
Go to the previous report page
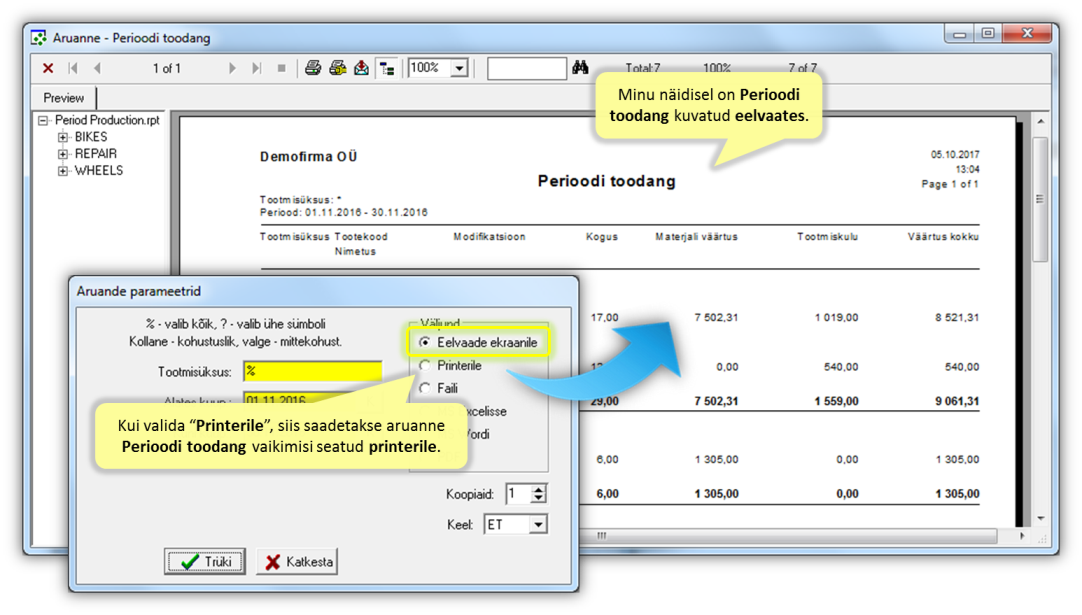point(97,68)
